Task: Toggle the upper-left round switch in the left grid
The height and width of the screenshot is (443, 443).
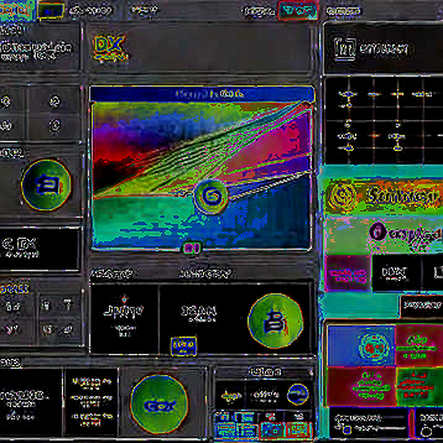Action: 6,101
